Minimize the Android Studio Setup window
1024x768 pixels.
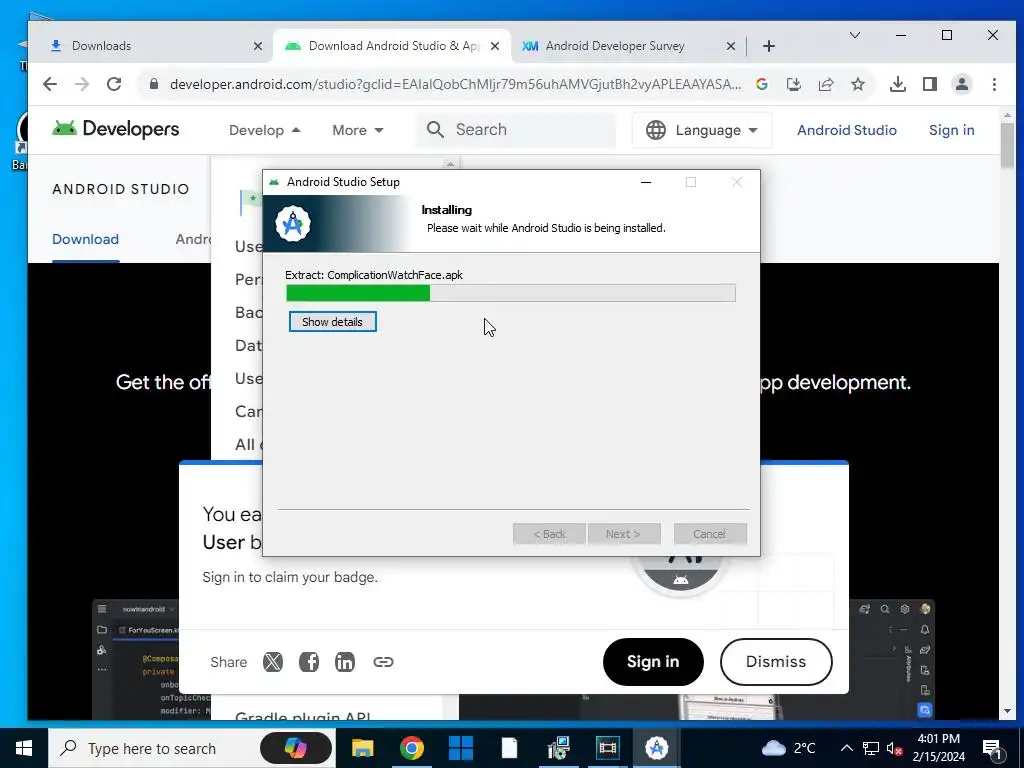pyautogui.click(x=646, y=182)
